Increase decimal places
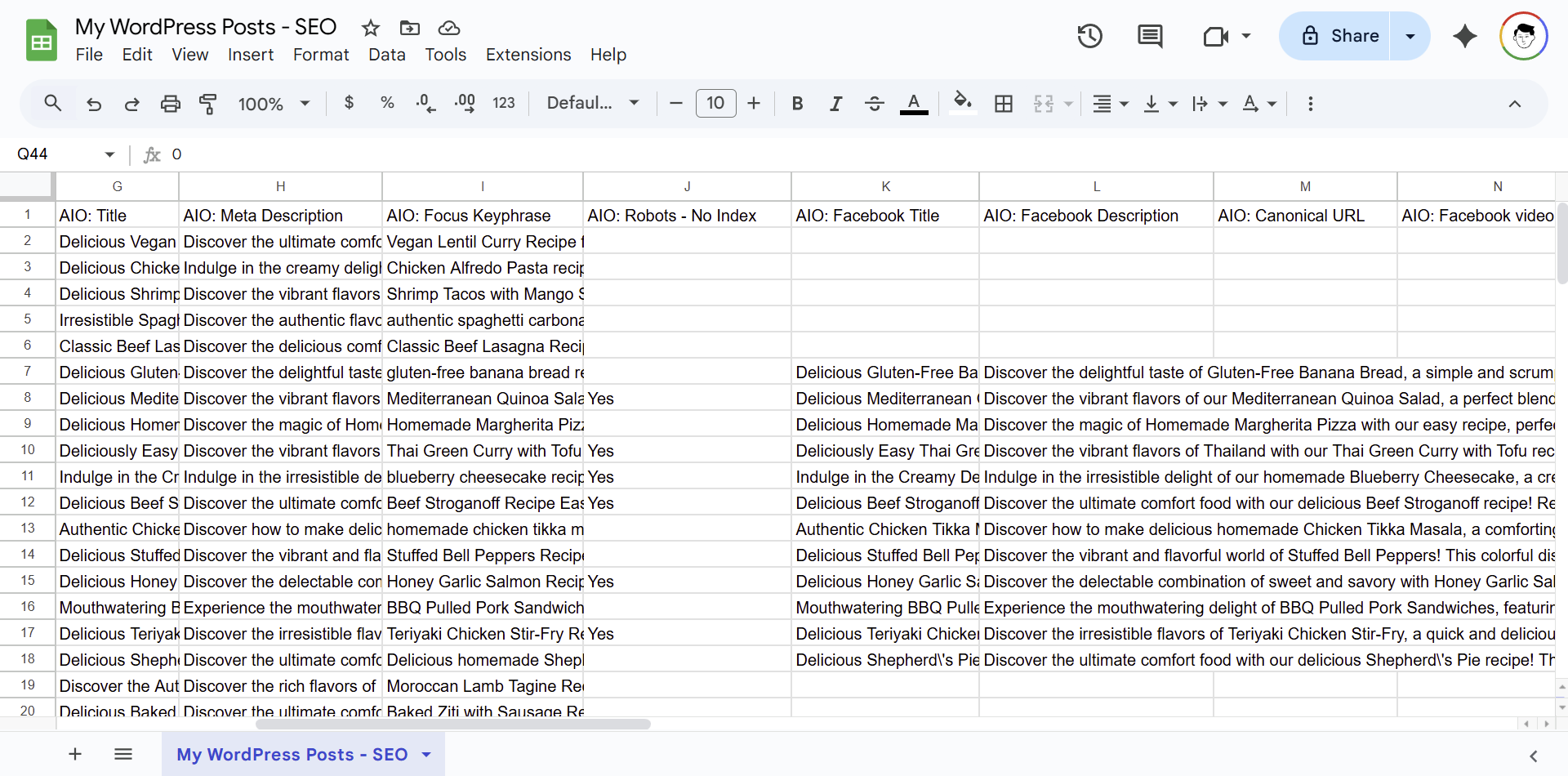The height and width of the screenshot is (776, 1568). pos(465,103)
